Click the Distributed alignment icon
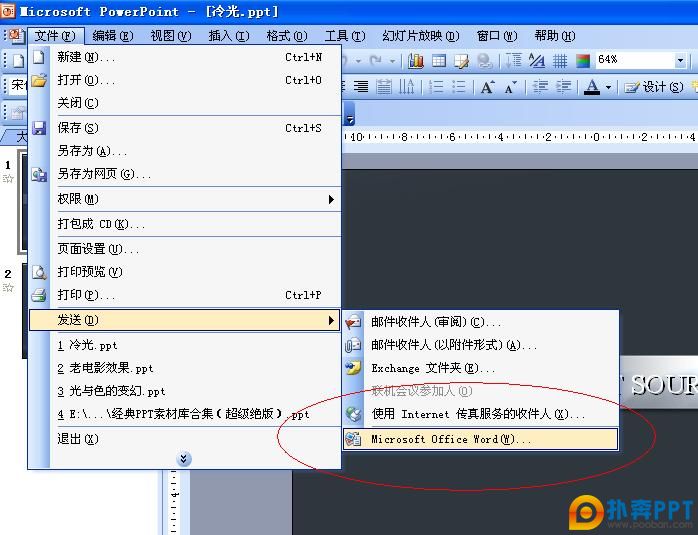 pos(384,86)
